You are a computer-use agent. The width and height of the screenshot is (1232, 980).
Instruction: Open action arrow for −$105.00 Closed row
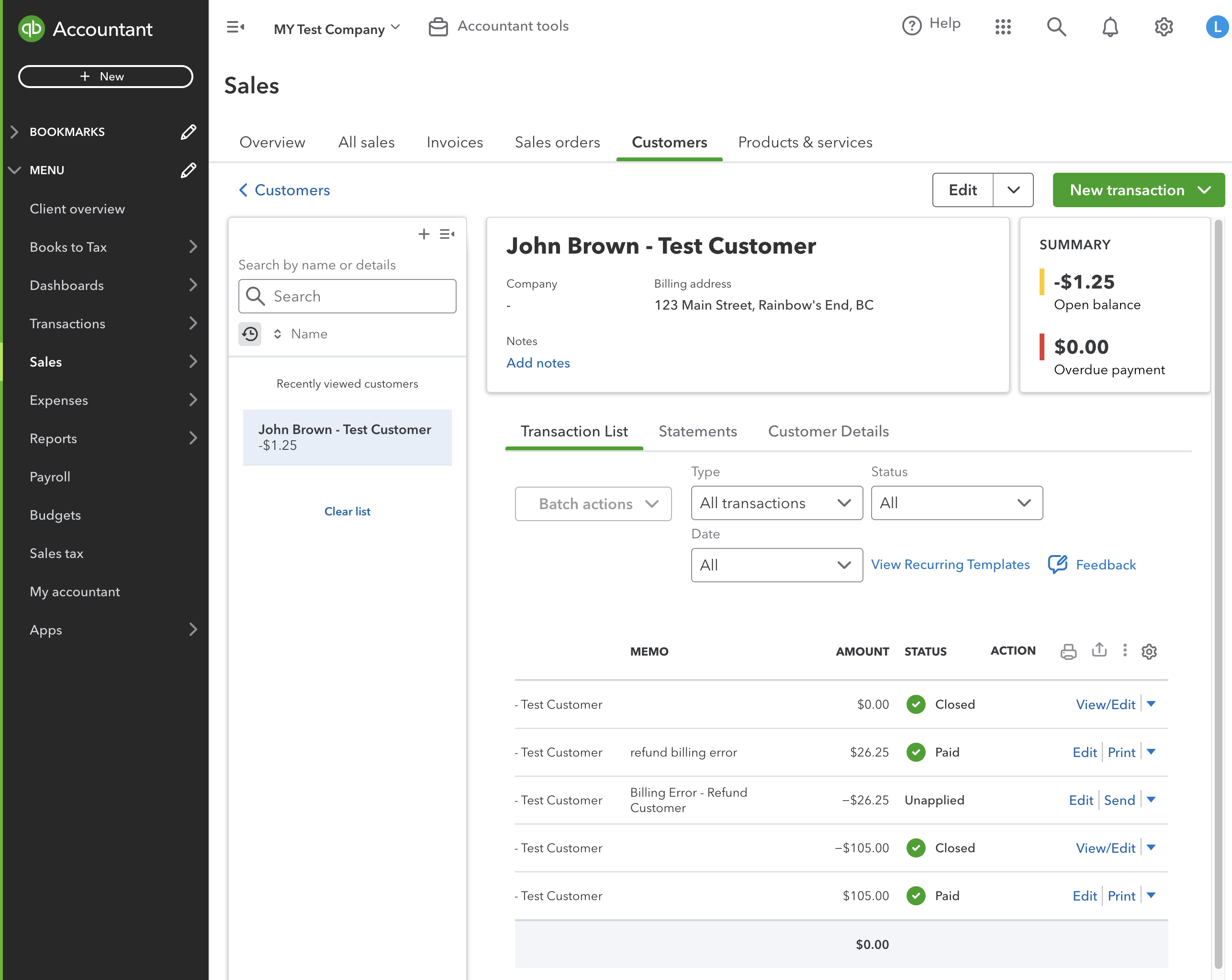point(1152,848)
